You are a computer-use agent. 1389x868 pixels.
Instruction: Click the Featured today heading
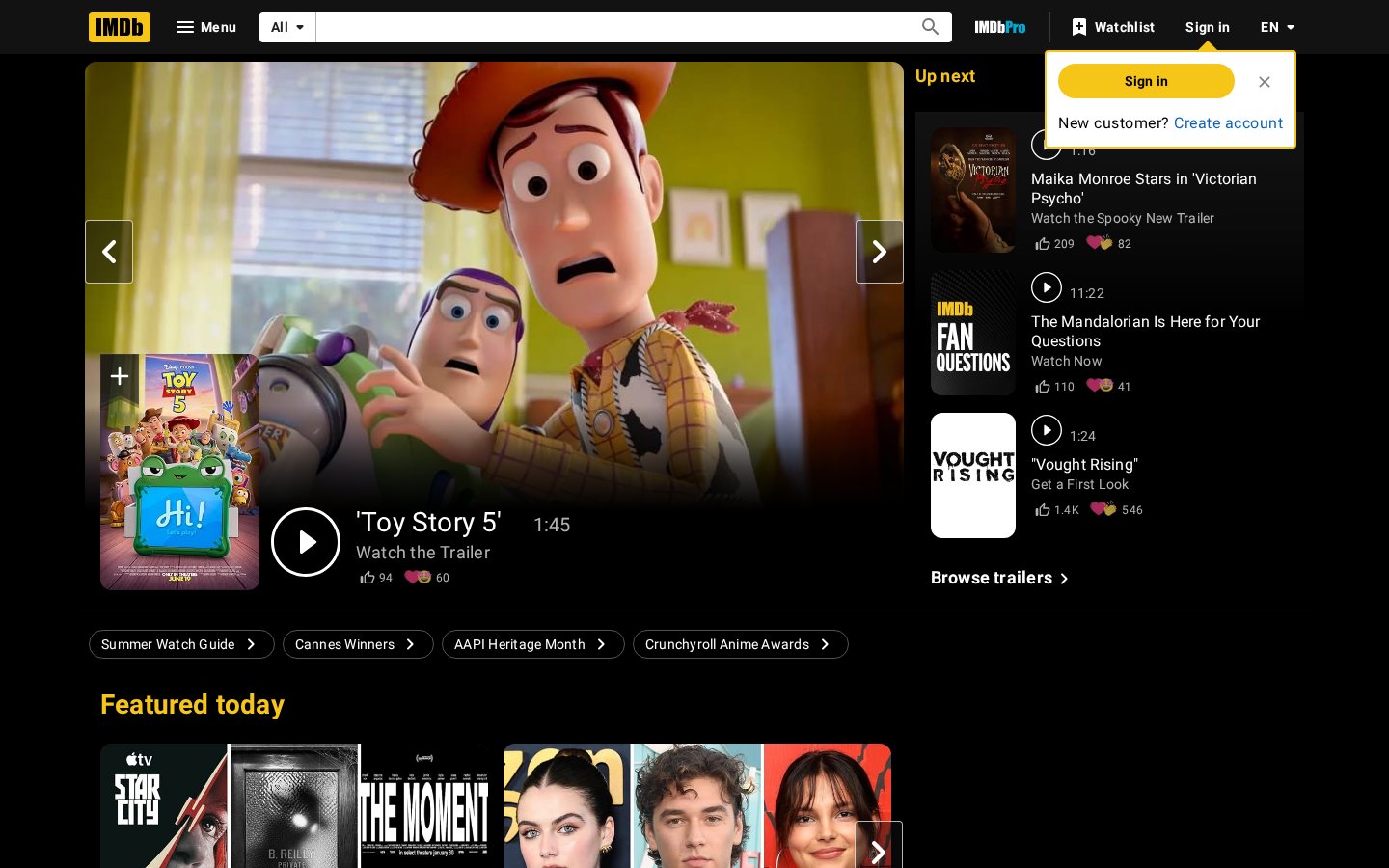point(192,705)
